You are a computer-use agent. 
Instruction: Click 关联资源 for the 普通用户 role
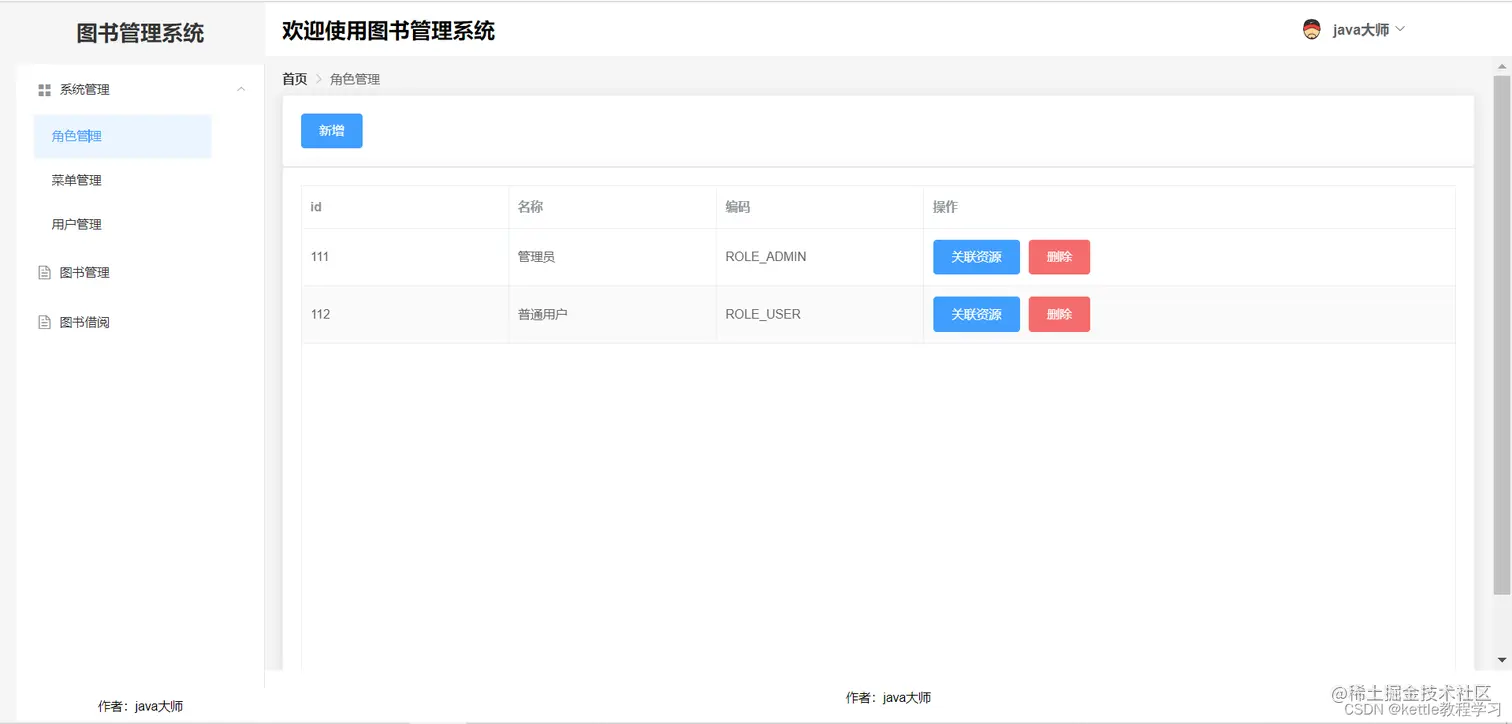point(975,314)
